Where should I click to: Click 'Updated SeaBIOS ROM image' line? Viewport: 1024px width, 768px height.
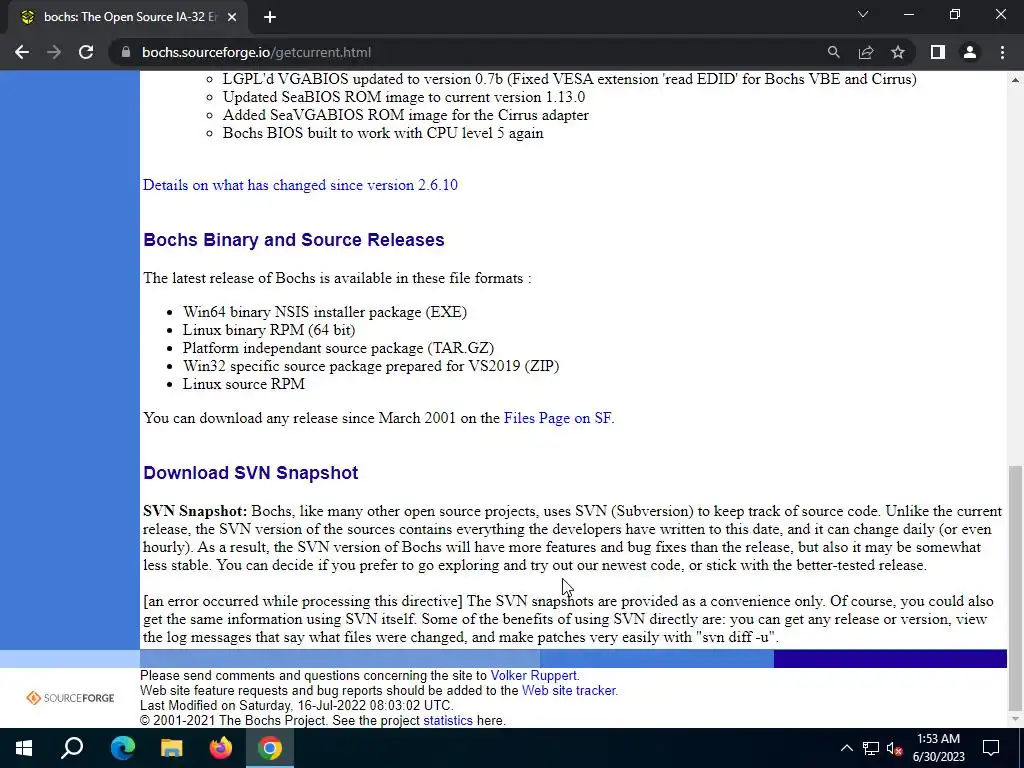404,97
